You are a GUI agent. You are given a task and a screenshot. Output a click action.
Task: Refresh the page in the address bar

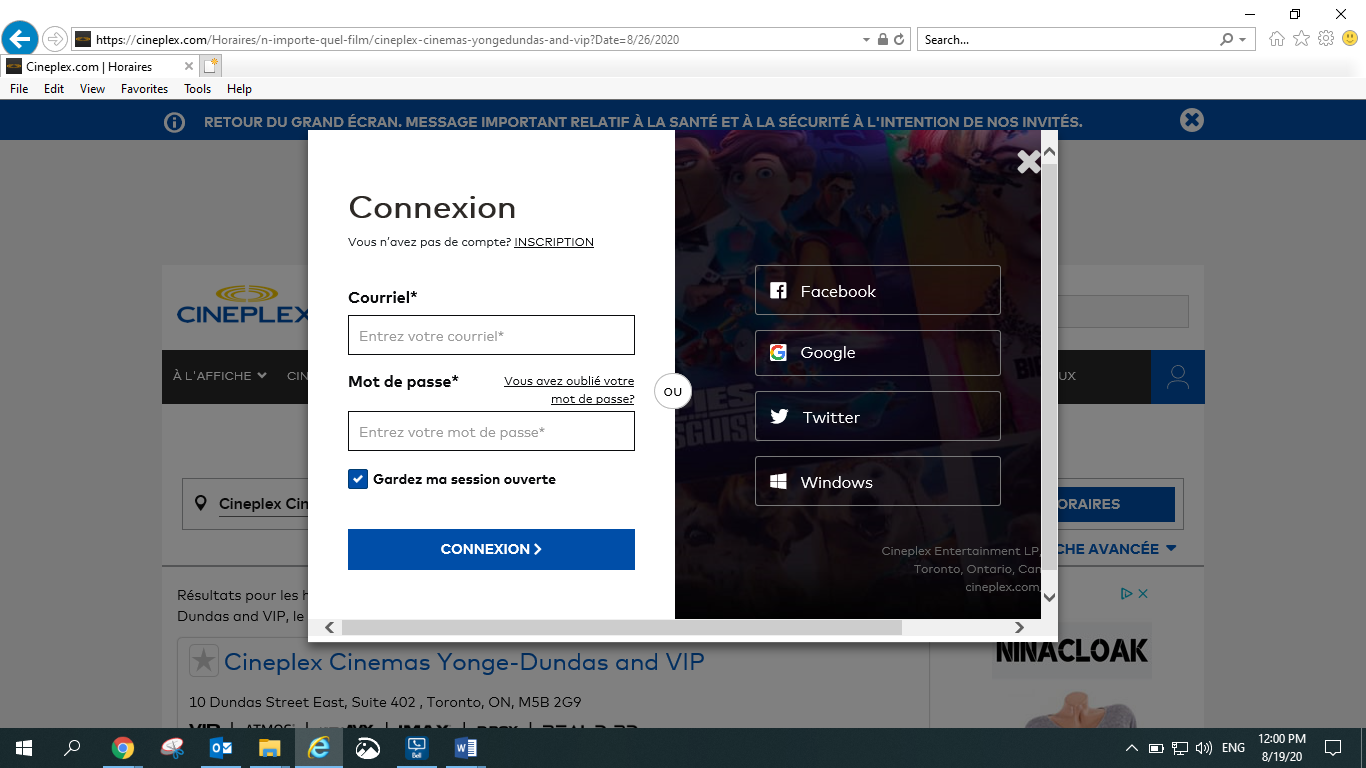coord(899,40)
